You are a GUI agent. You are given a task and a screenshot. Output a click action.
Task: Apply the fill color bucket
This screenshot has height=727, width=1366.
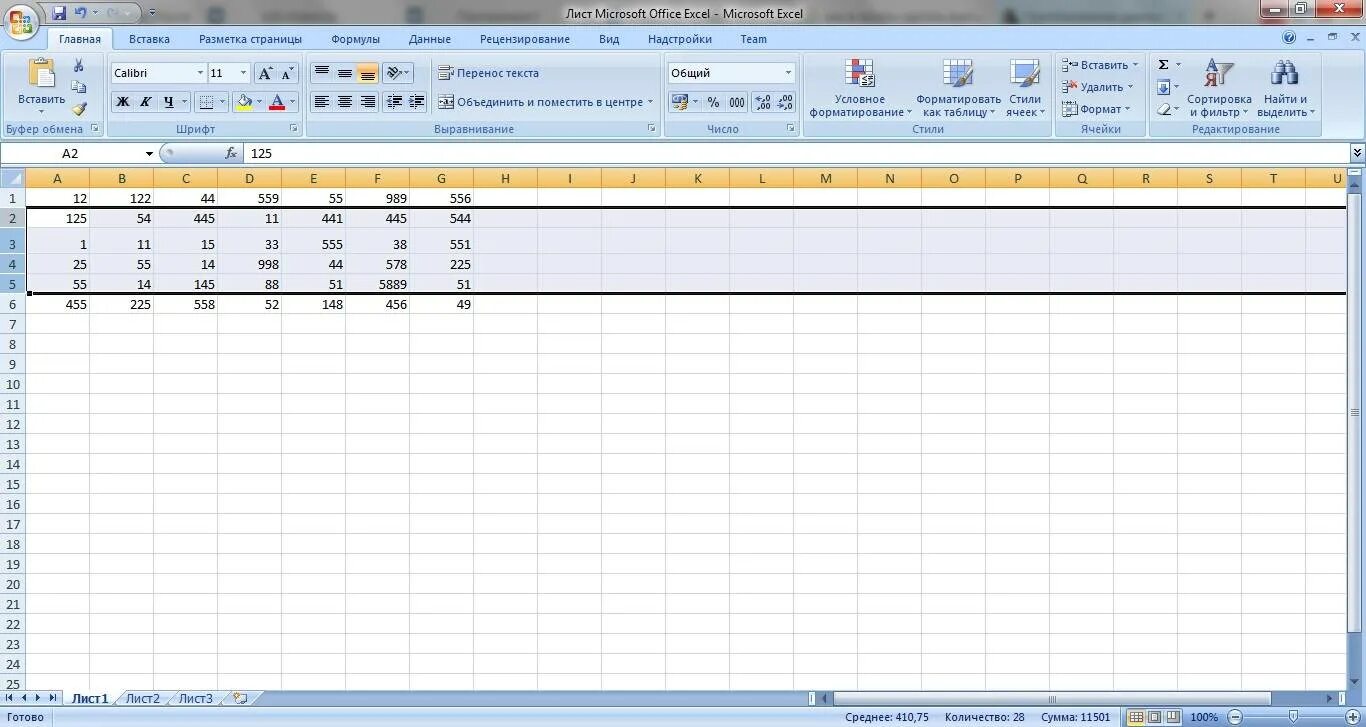(244, 102)
